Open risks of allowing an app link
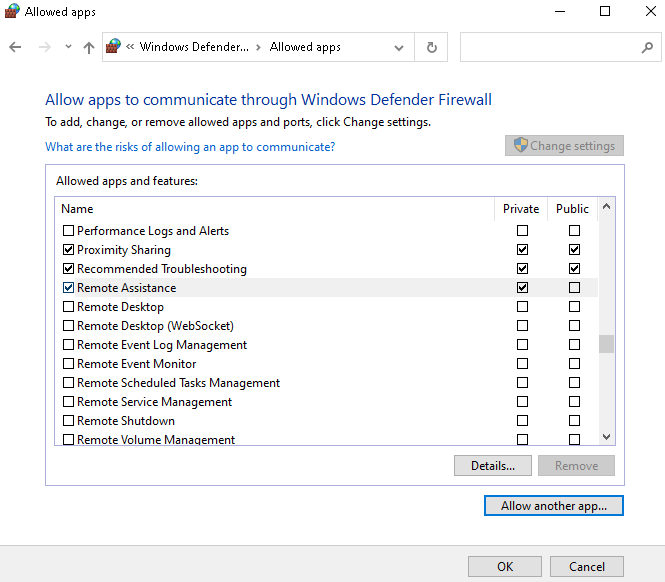Viewport: 665px width, 582px height. click(x=190, y=147)
